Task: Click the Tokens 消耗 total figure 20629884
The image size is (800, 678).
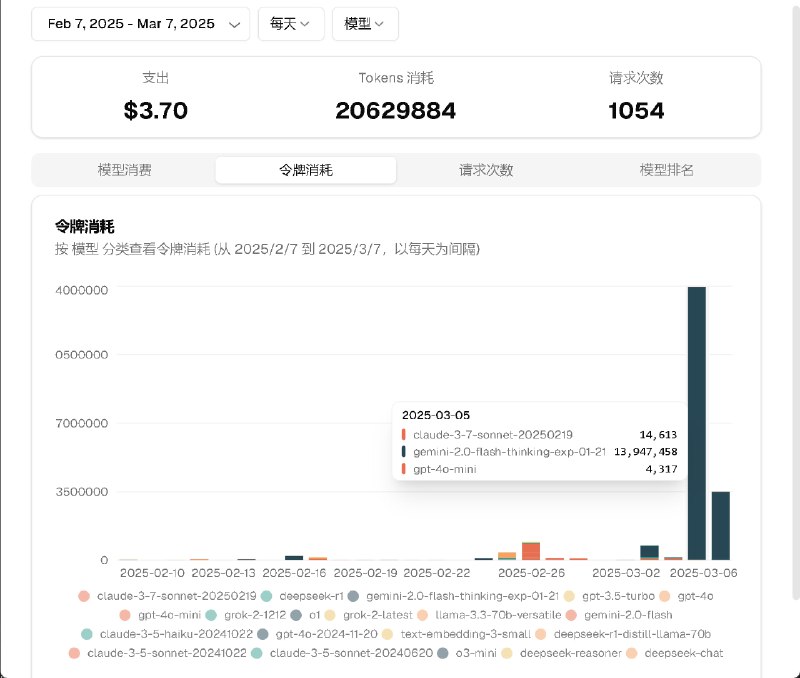Action: pyautogui.click(x=396, y=111)
